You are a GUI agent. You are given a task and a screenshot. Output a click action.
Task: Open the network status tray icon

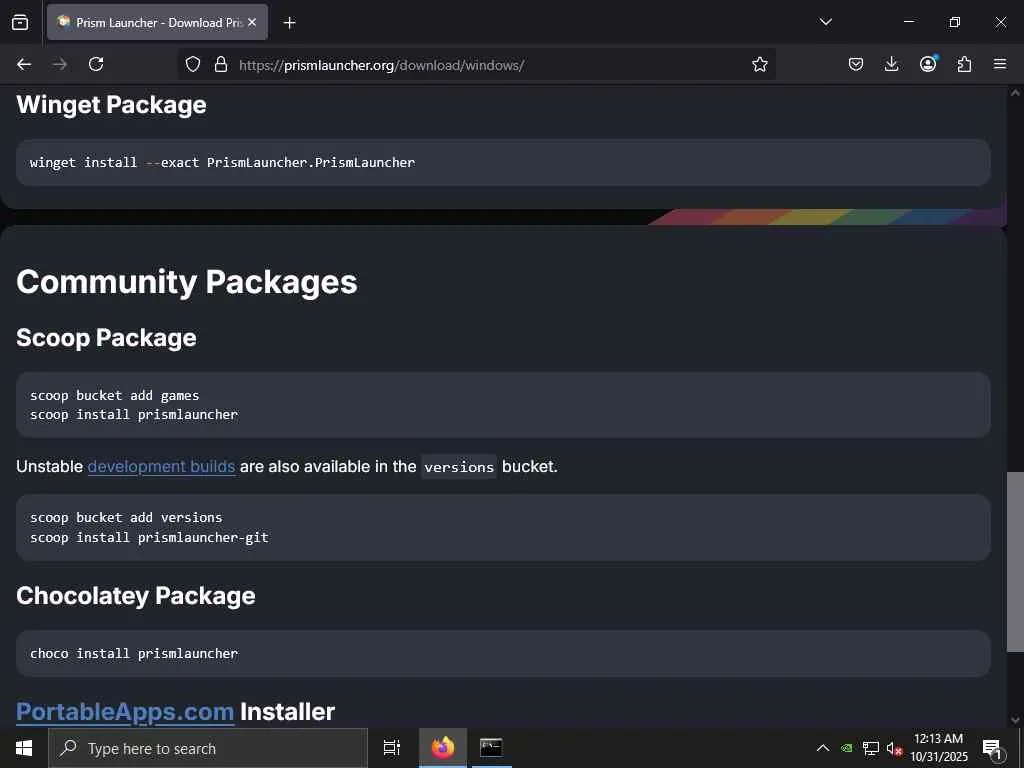pos(871,748)
